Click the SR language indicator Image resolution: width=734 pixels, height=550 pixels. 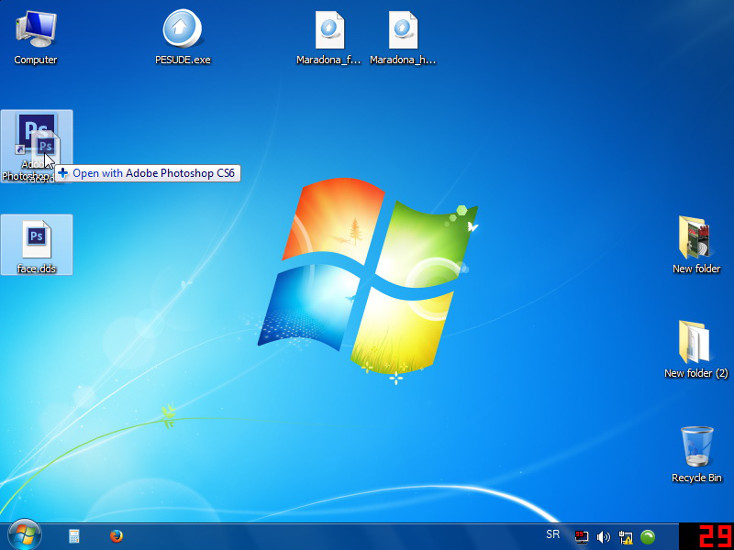click(553, 534)
